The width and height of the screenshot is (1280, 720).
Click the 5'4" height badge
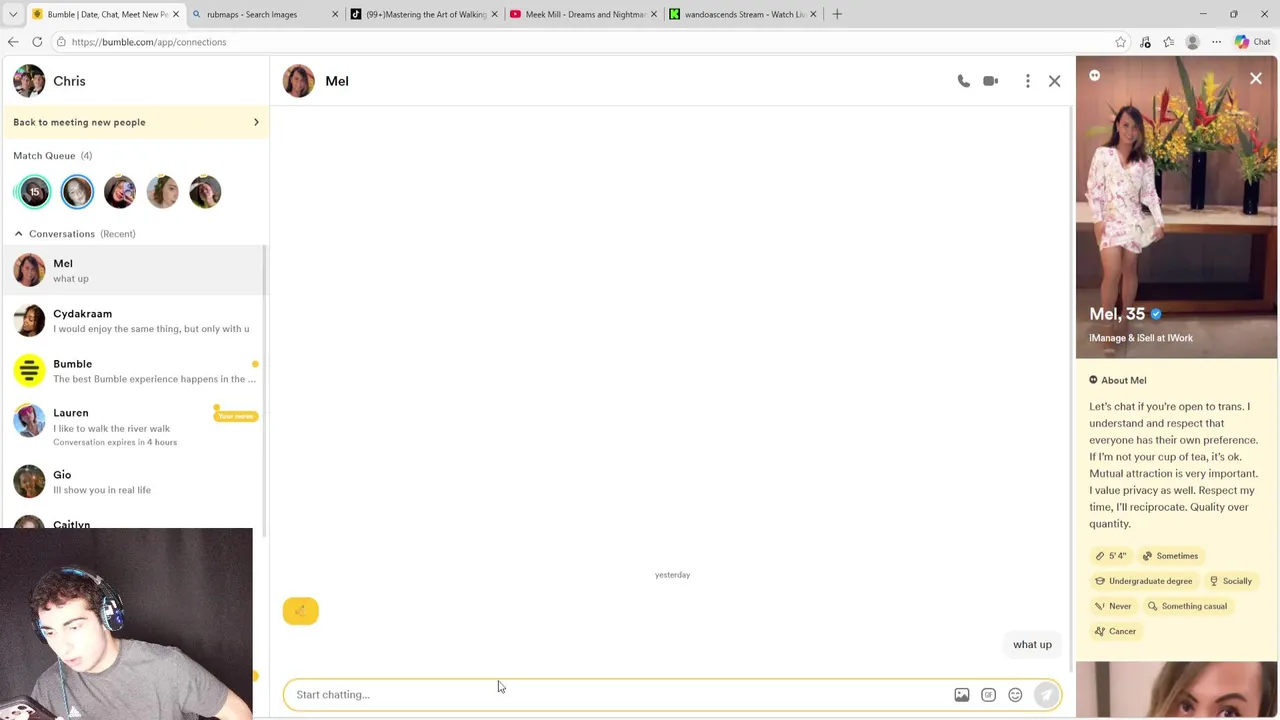(1111, 556)
